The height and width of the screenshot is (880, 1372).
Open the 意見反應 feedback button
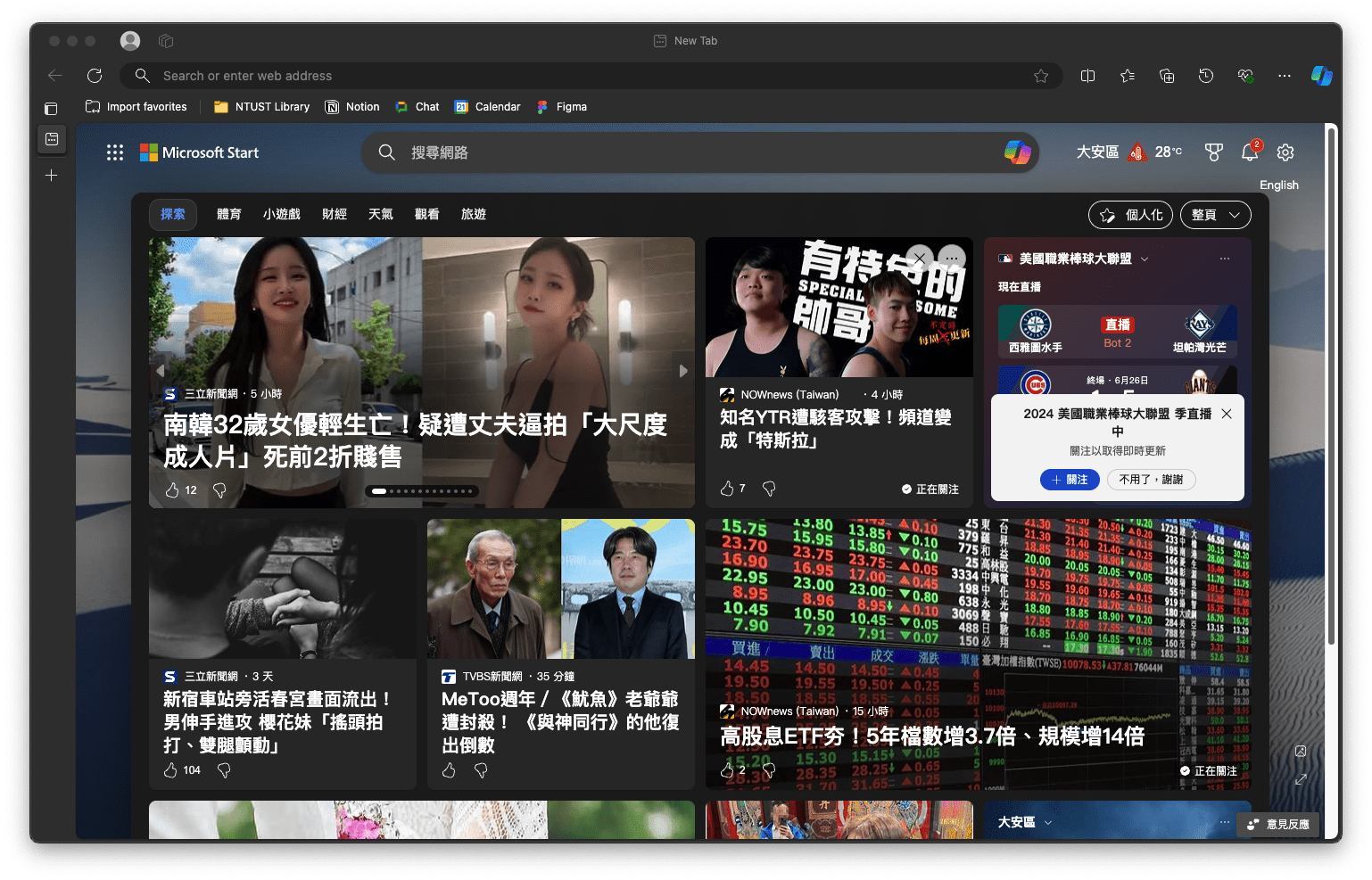tap(1278, 824)
